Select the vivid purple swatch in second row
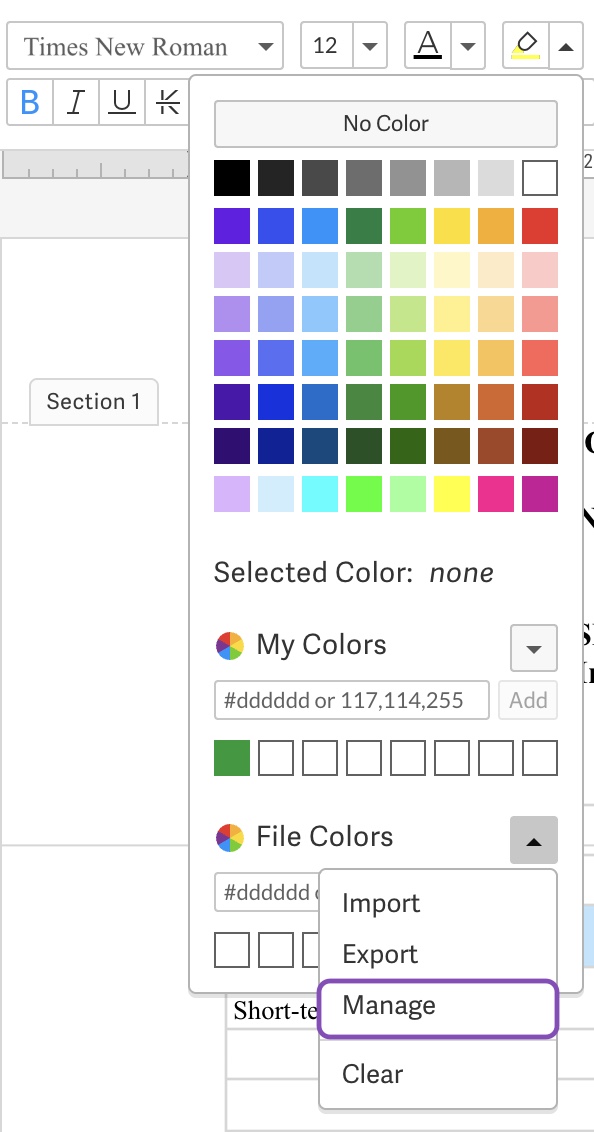Screen dimensions: 594x1132 232,226
